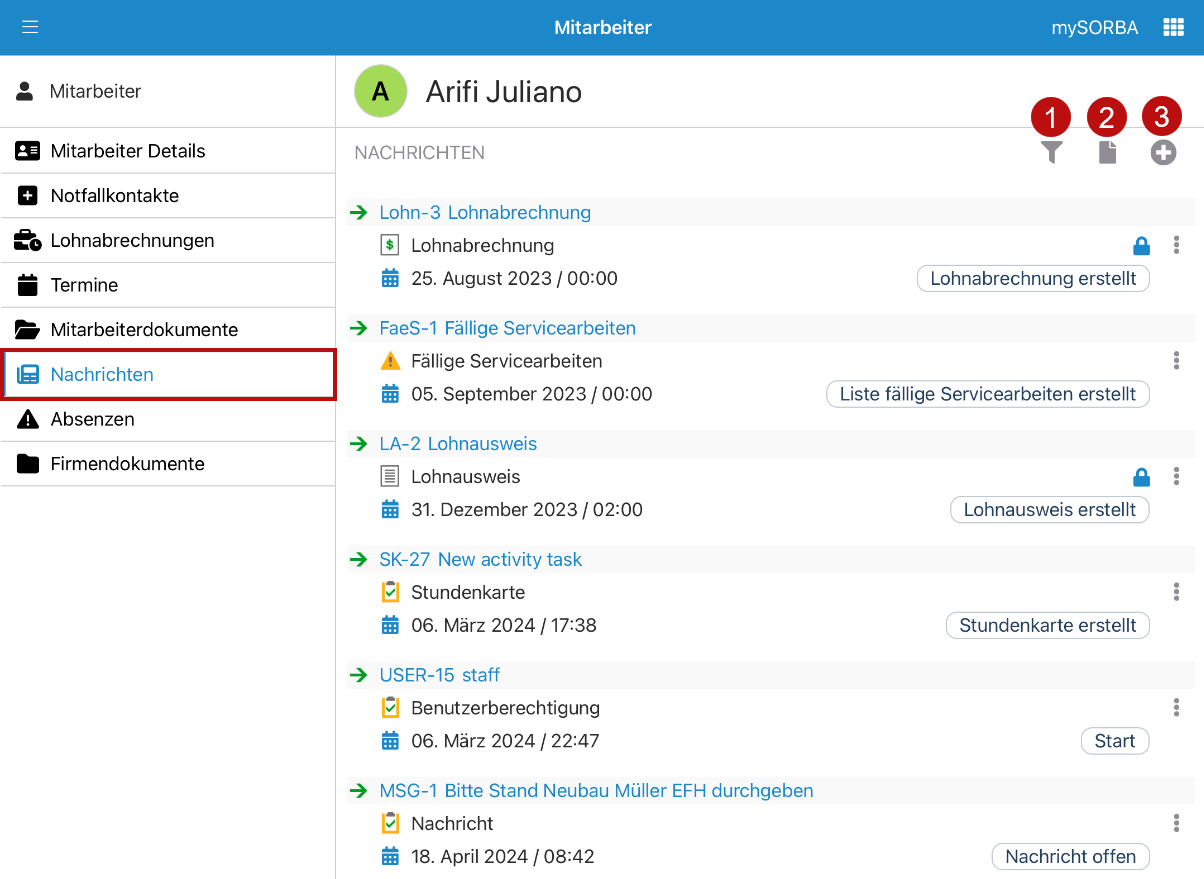Click the date text 18. April 2024 / 08:42
The image size is (1204, 879).
pyautogui.click(x=503, y=857)
